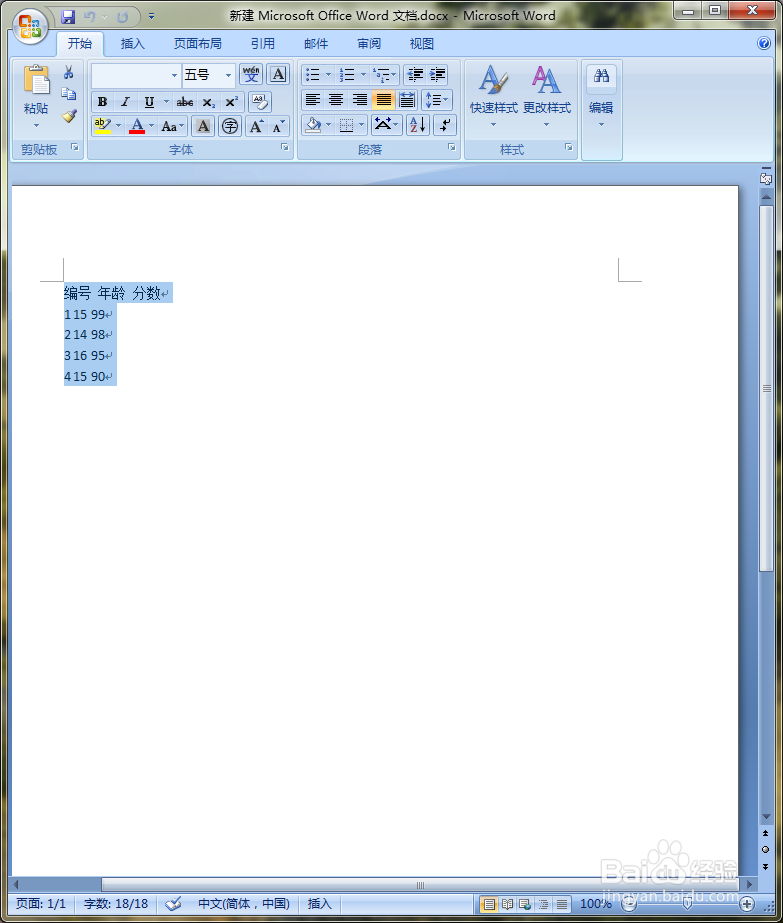Grow font size icon
The image size is (783, 923).
pyautogui.click(x=257, y=126)
